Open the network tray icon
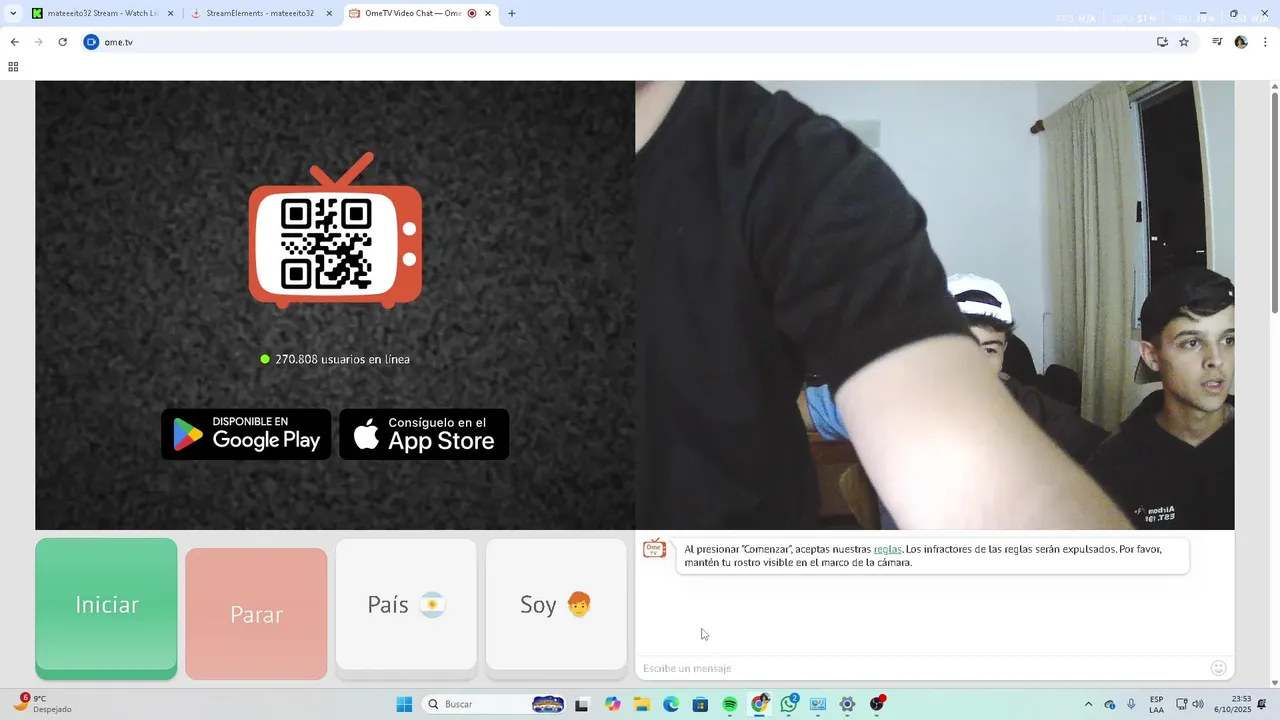This screenshot has height=720, width=1280. pos(1181,704)
